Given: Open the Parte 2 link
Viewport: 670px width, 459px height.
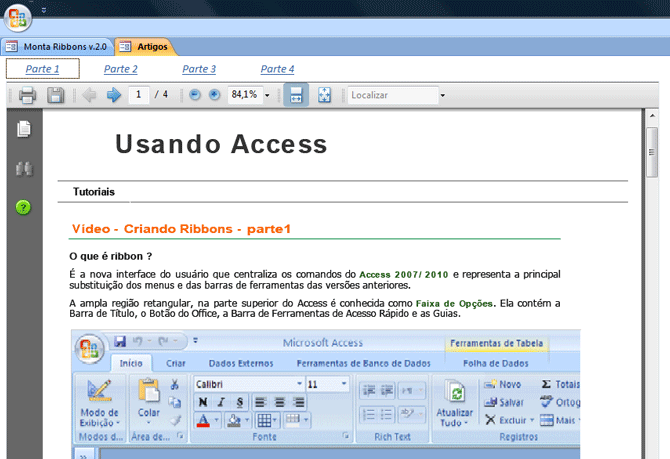Looking at the screenshot, I should [x=121, y=69].
